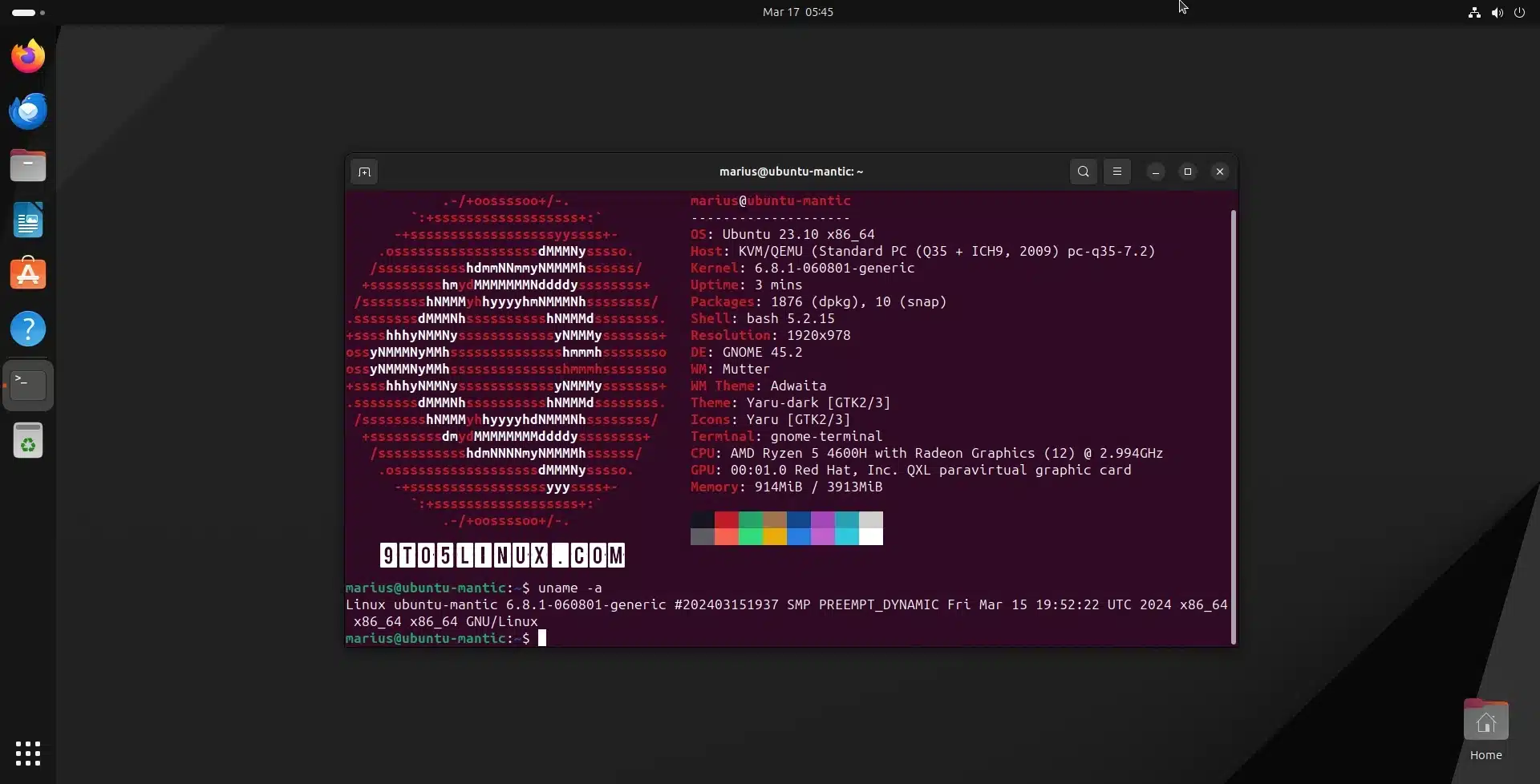The height and width of the screenshot is (784, 1540).
Task: Show all applications grid
Action: click(28, 754)
